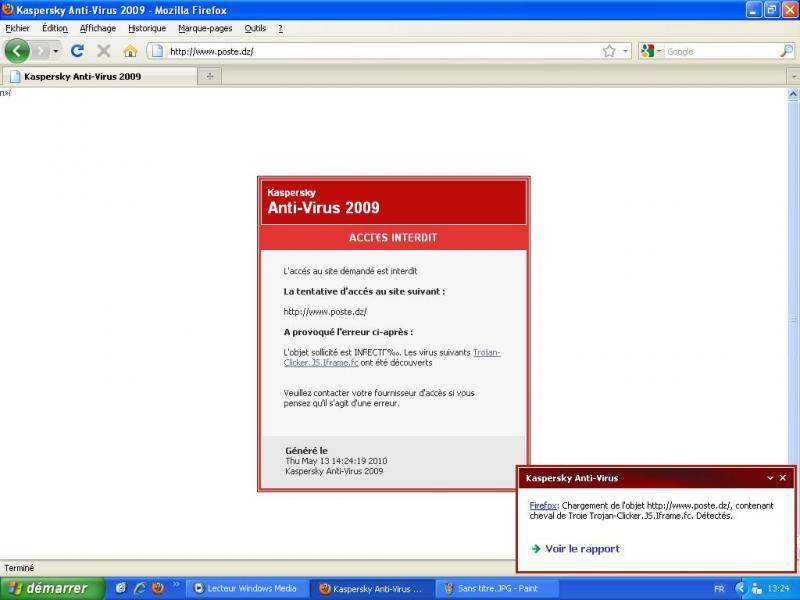Click the search magnifier icon
This screenshot has width=800, height=600.
click(786, 51)
